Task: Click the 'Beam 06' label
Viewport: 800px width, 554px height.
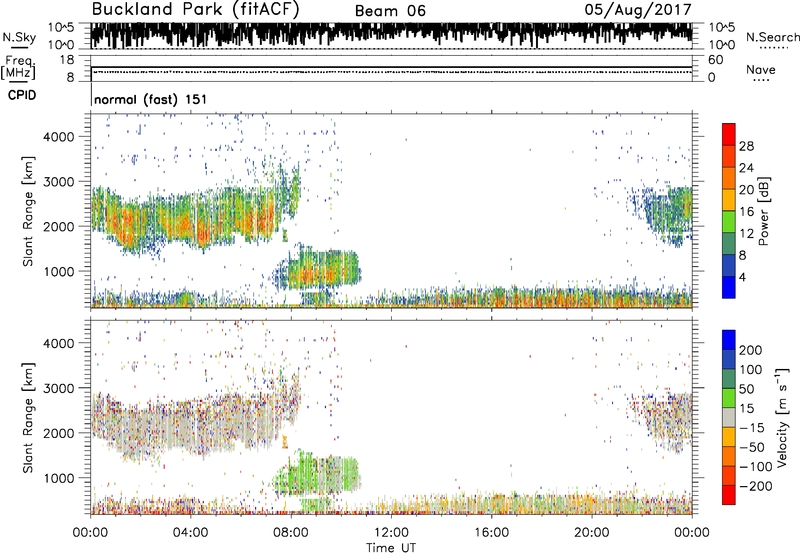Action: coord(390,11)
